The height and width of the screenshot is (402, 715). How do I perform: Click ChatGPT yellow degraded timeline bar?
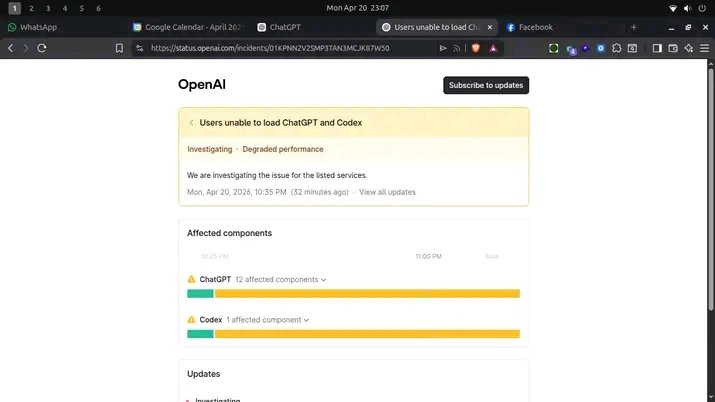(368, 294)
